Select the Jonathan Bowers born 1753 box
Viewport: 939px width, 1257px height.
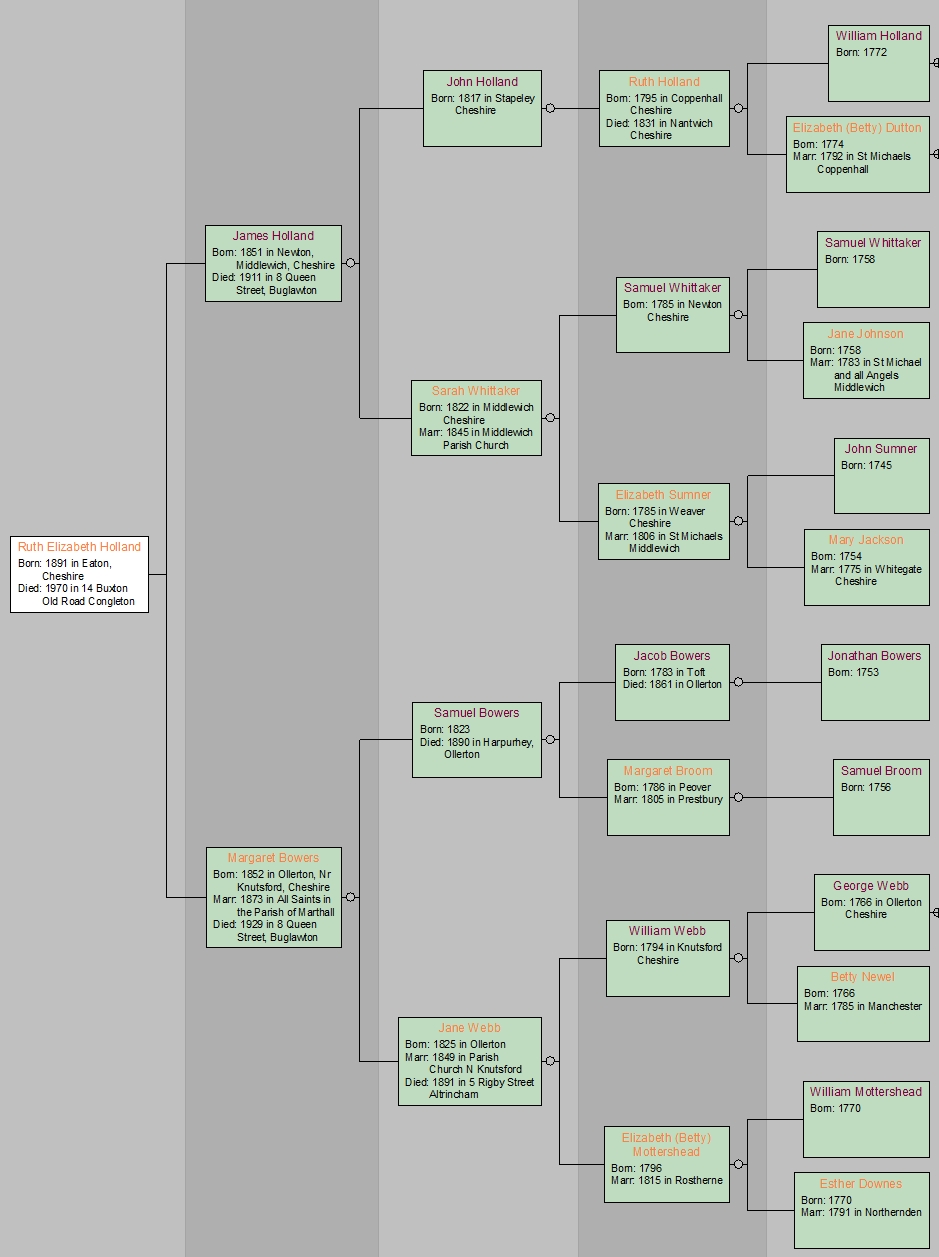[x=874, y=683]
